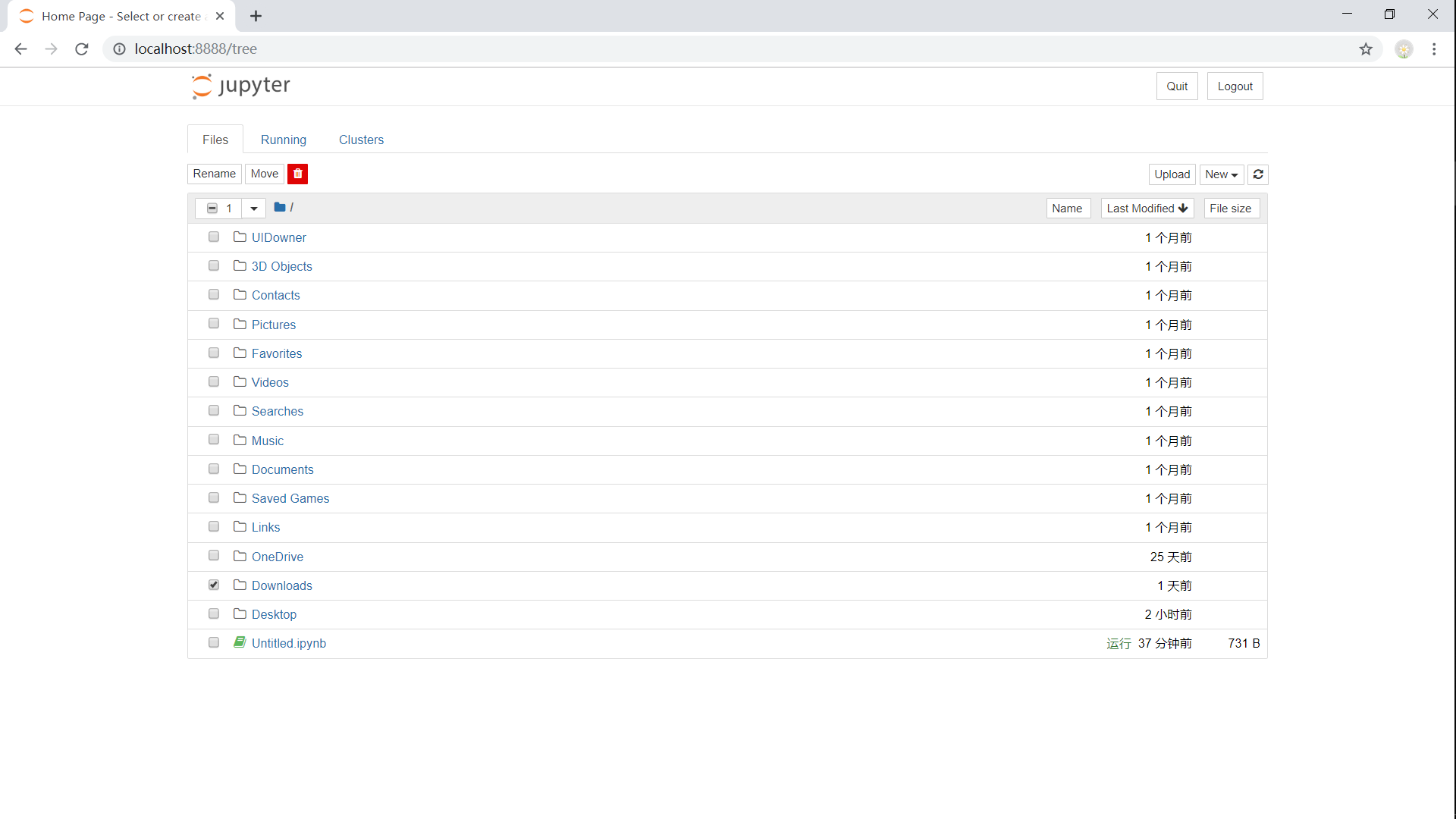Sort by Last Modified column

pos(1147,209)
